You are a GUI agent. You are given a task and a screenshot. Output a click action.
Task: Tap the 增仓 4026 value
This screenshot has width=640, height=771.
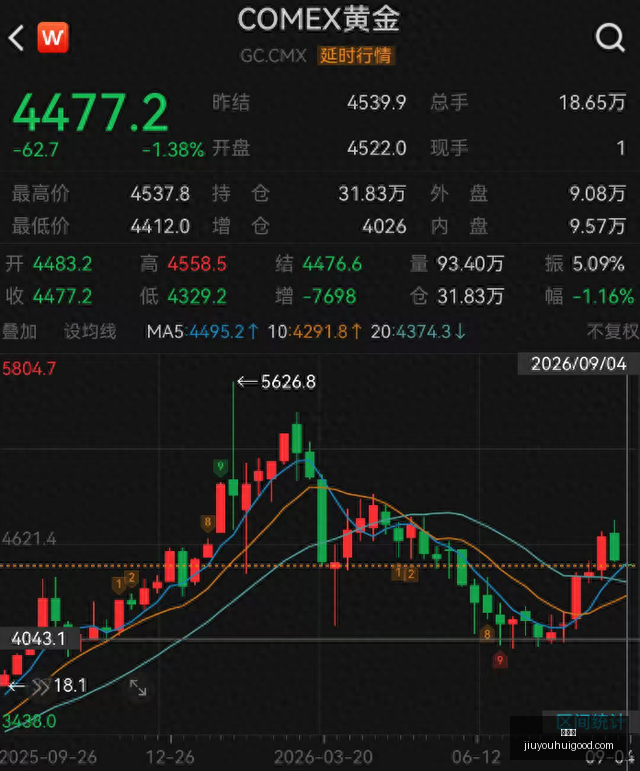pos(384,227)
